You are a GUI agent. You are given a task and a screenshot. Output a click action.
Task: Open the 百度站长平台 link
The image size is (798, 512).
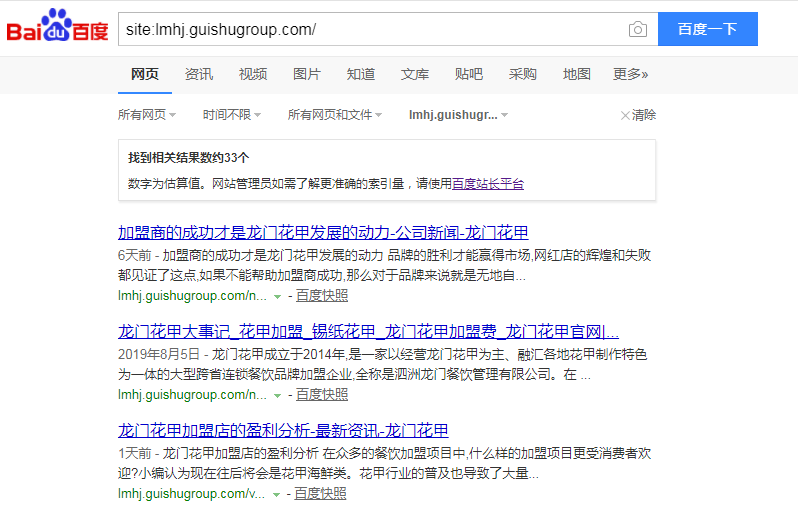(488, 184)
